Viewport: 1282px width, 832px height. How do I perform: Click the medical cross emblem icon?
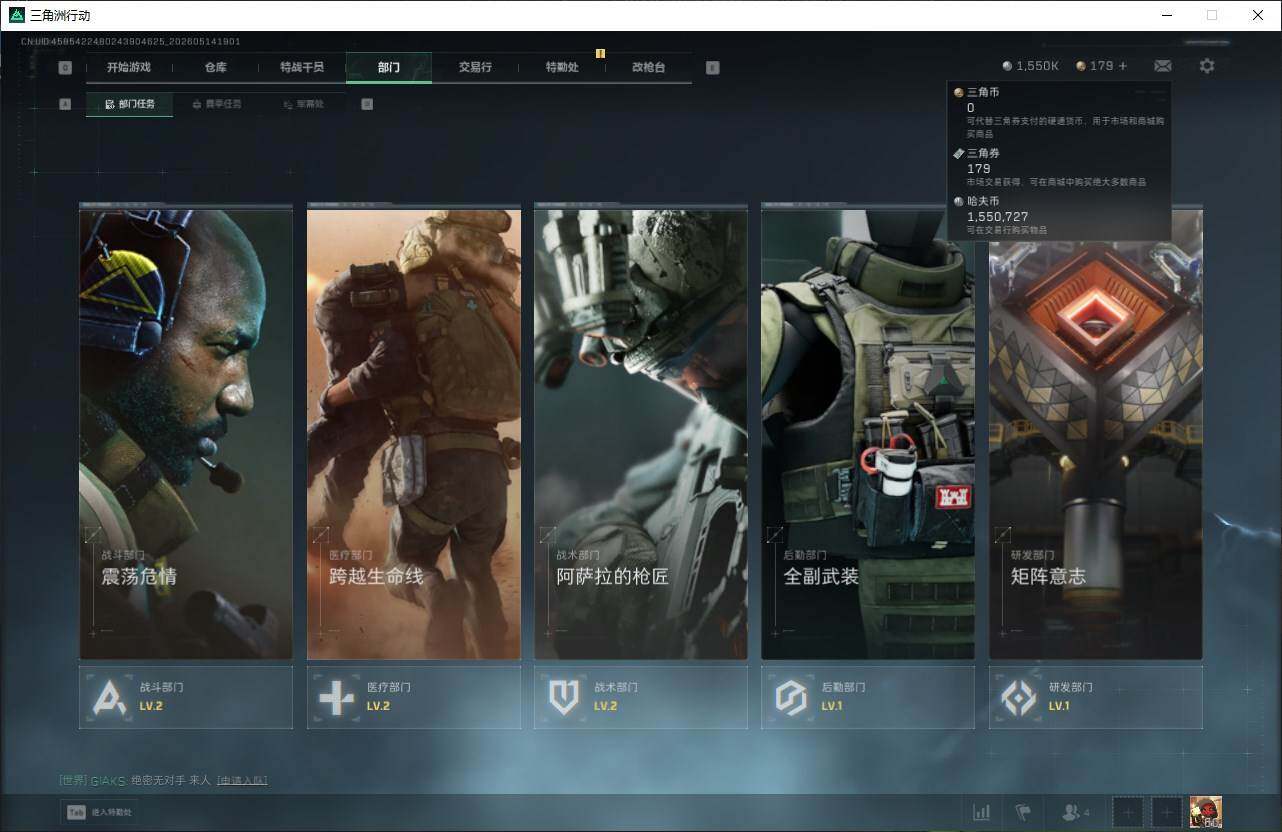[337, 697]
